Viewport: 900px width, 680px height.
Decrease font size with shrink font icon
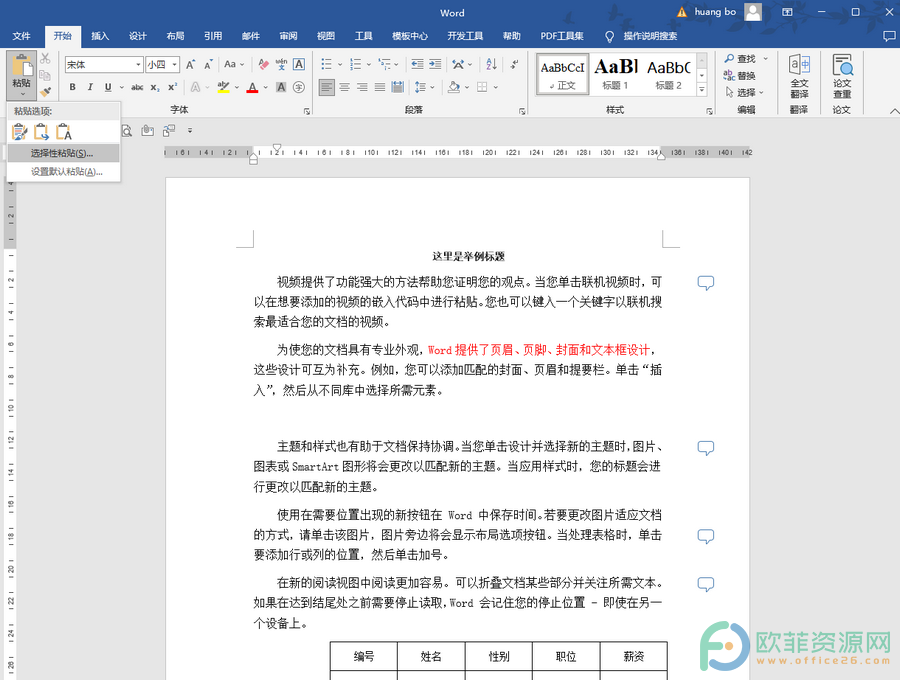pos(208,64)
